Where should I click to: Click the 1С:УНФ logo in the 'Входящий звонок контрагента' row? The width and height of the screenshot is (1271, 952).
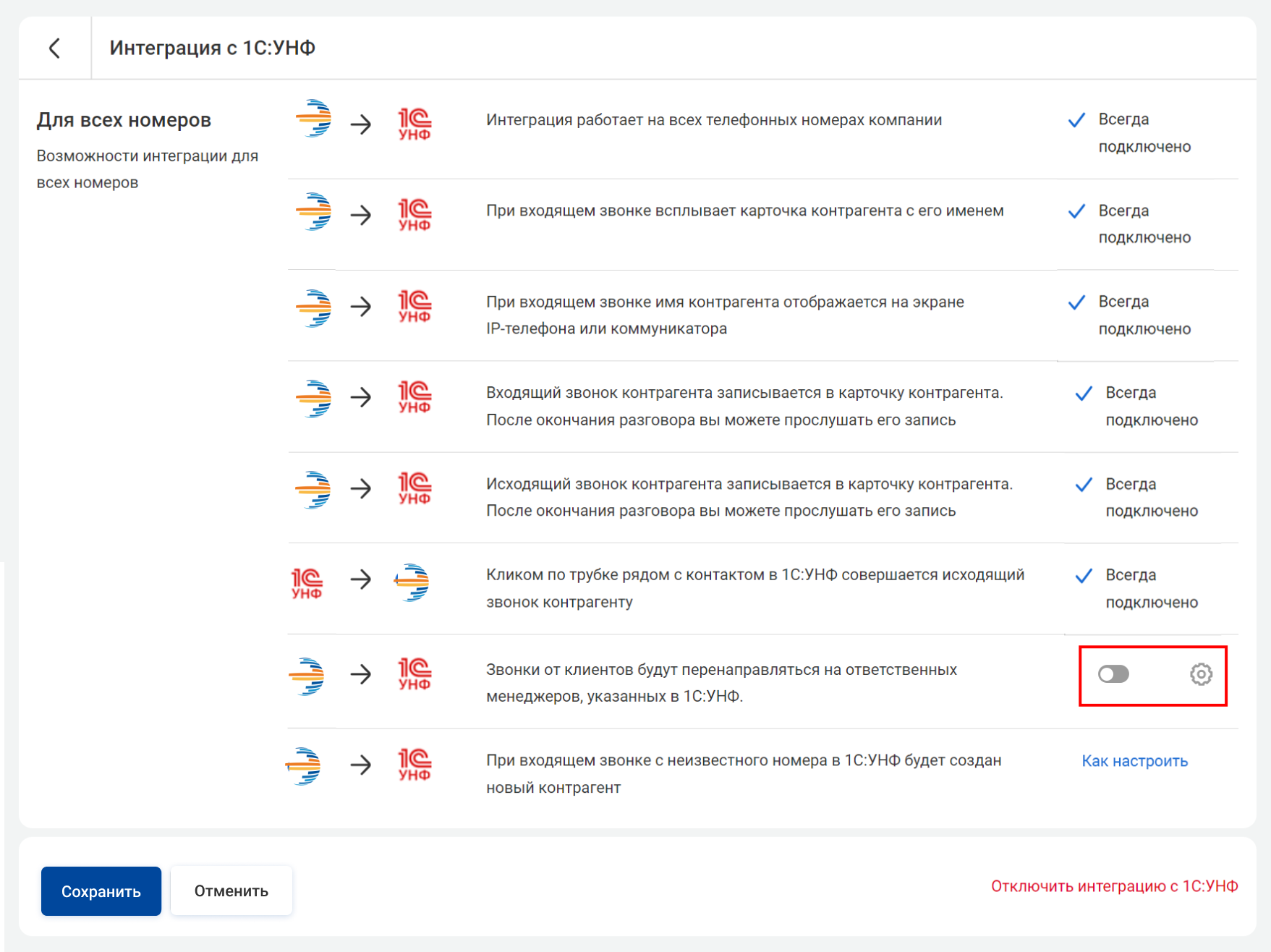[x=415, y=397]
